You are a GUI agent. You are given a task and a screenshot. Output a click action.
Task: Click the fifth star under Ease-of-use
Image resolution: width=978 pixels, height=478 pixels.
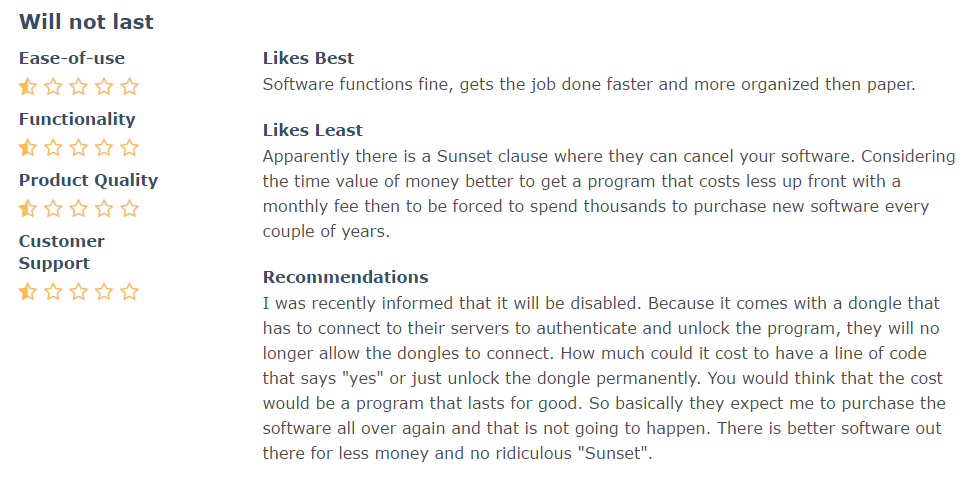click(x=129, y=86)
